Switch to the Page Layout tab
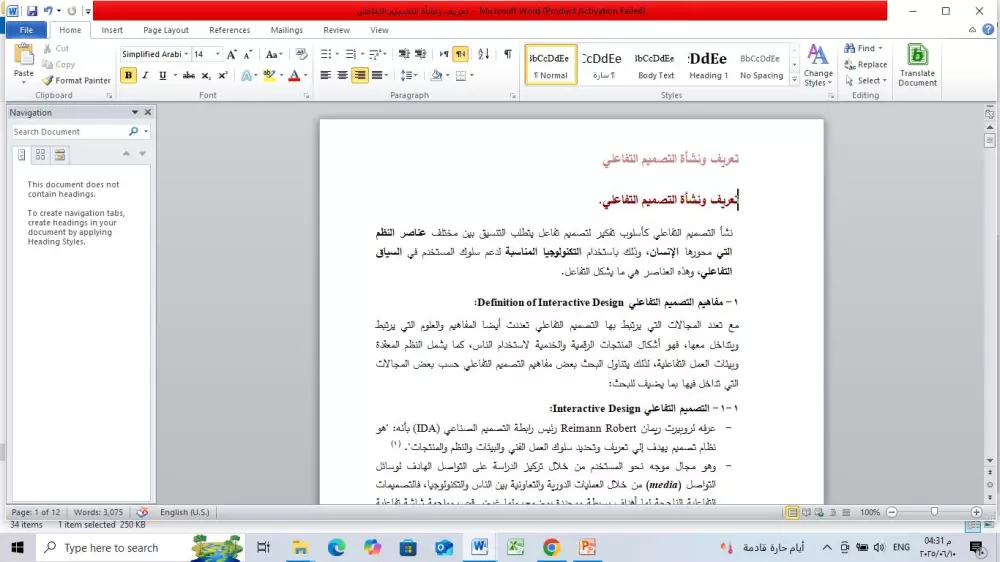The image size is (1000, 562). pyautogui.click(x=166, y=30)
